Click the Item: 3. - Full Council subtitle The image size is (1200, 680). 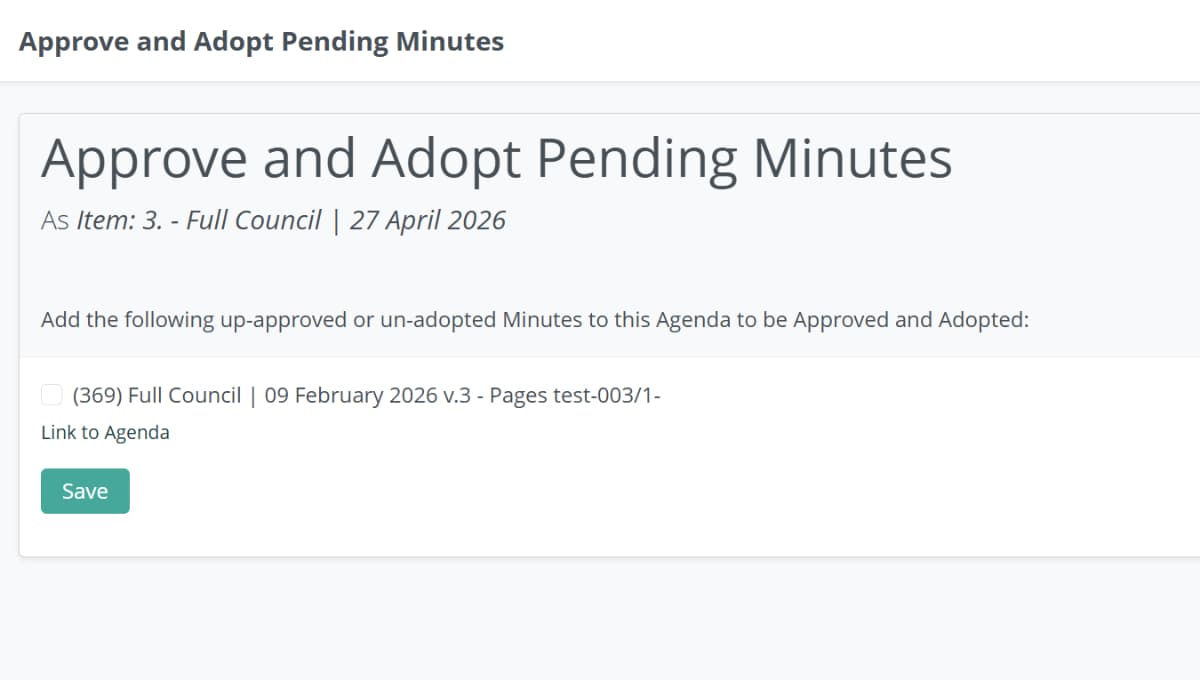point(200,219)
